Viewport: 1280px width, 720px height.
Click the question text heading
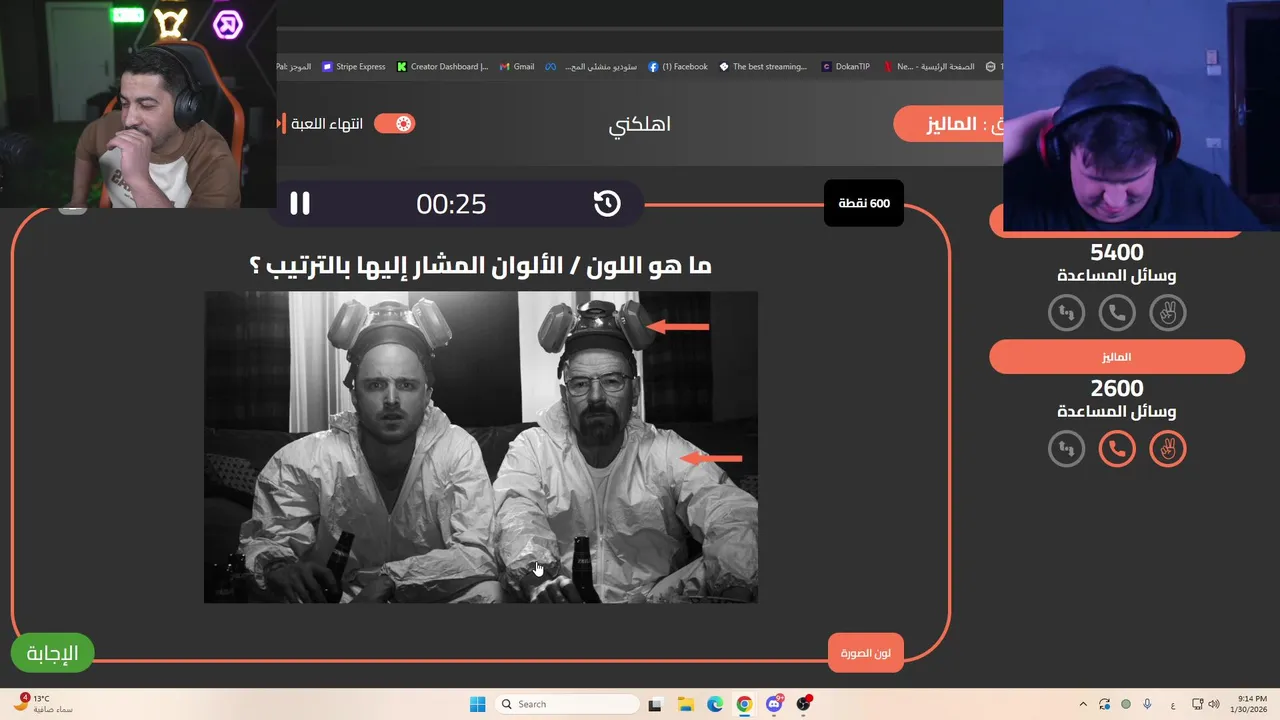click(480, 266)
